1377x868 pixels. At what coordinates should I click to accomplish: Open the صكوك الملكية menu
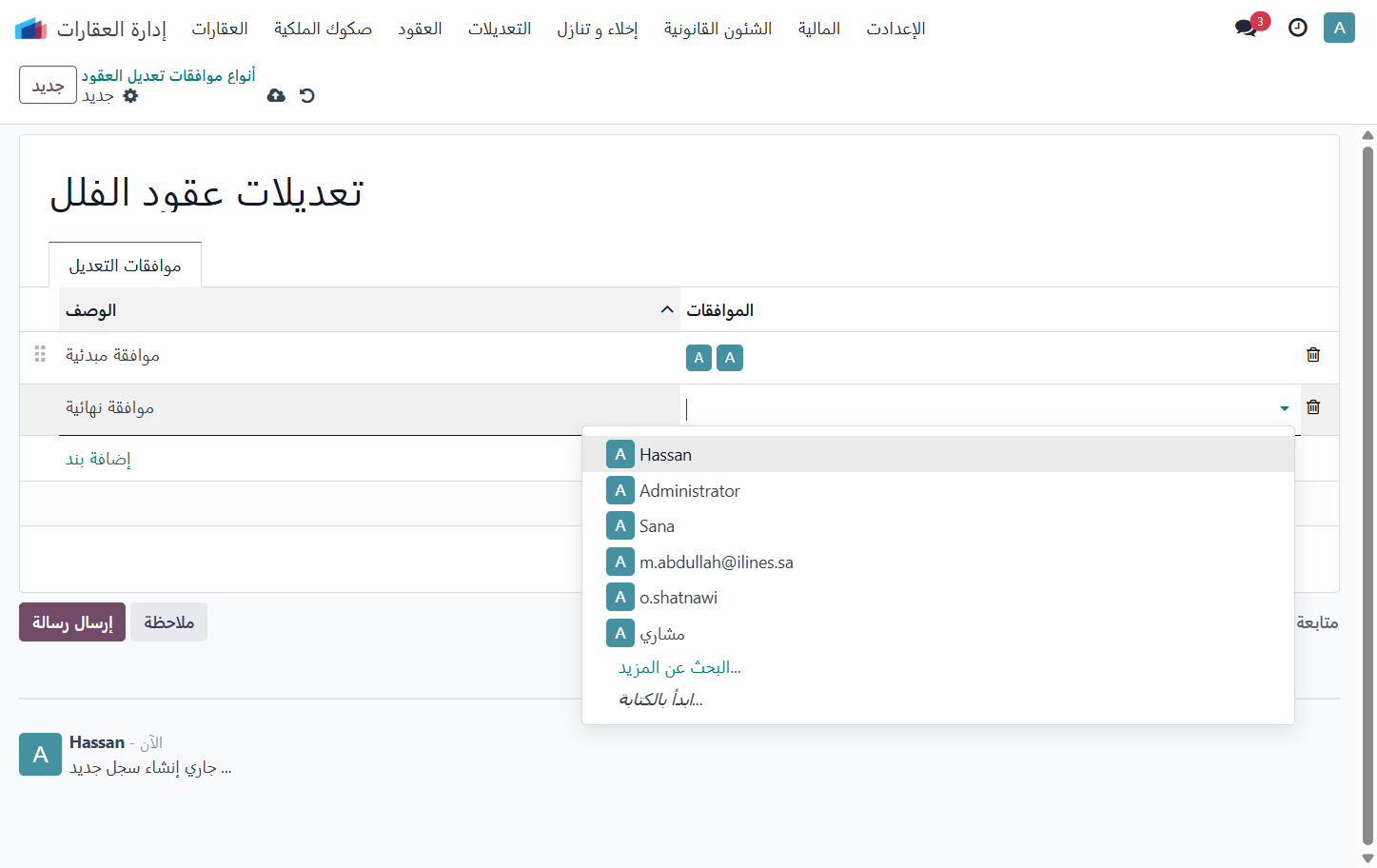tap(323, 29)
